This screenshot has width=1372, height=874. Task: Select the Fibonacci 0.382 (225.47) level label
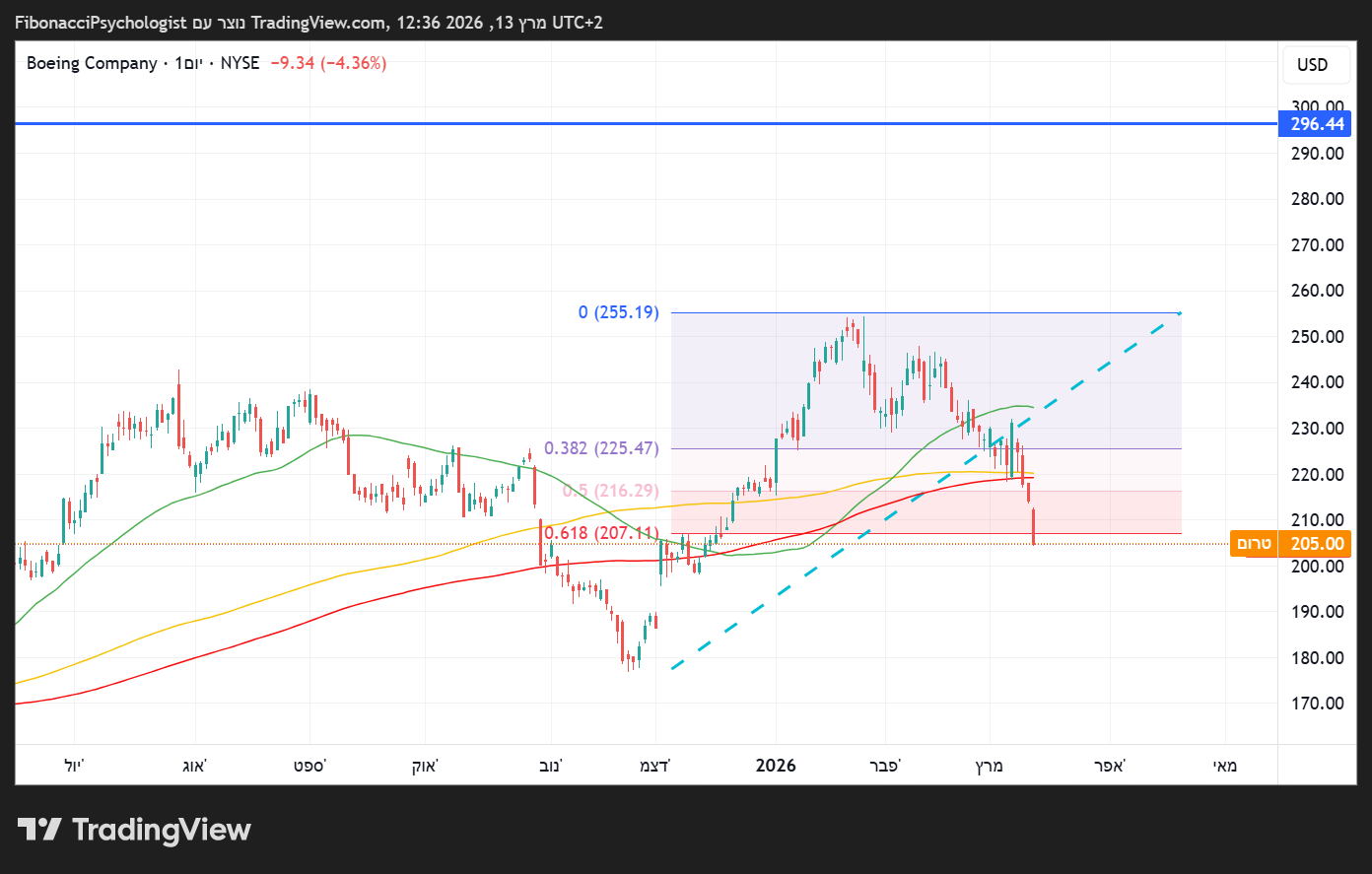[x=601, y=448]
